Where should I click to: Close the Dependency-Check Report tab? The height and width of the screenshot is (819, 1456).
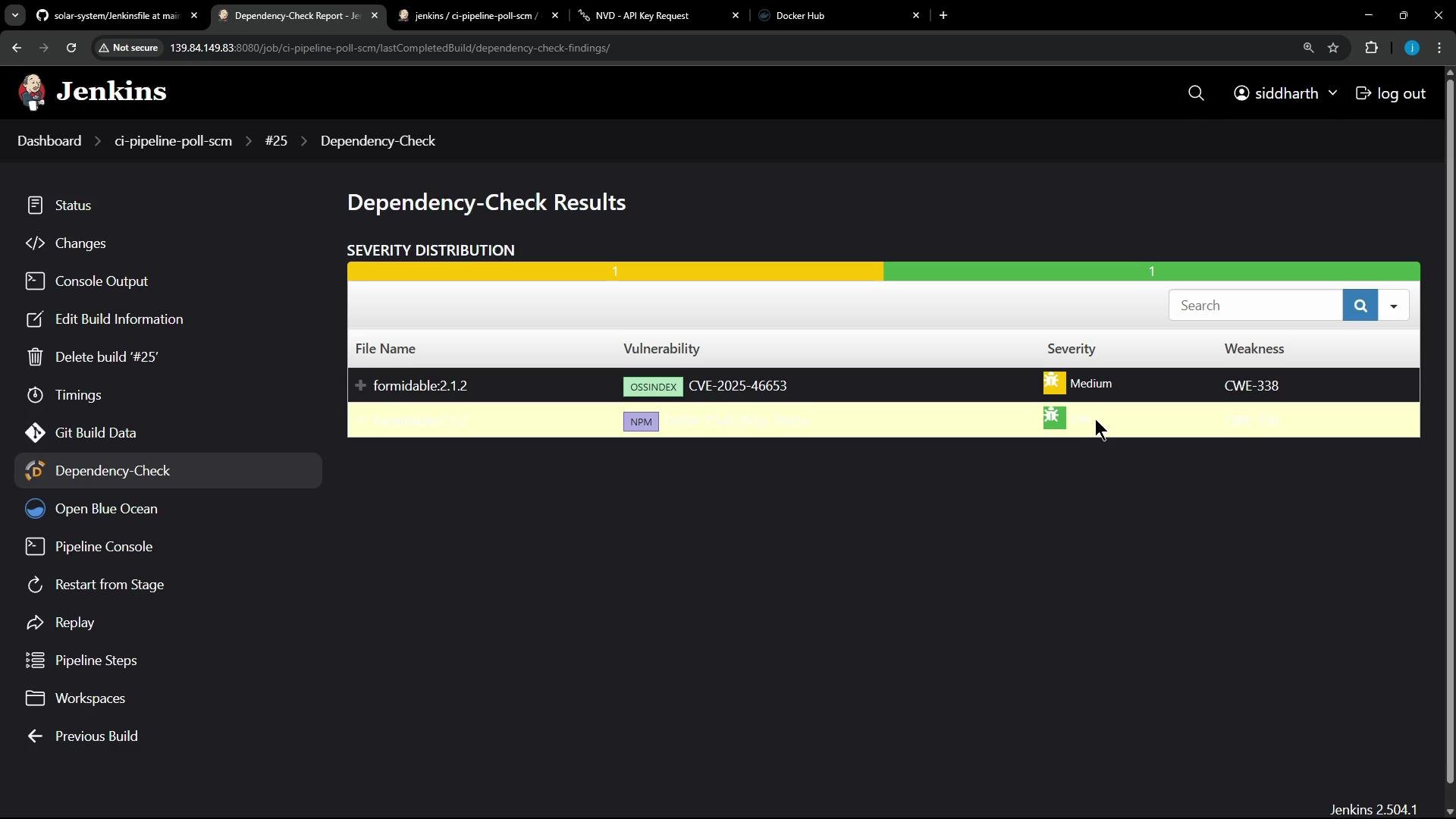click(375, 15)
